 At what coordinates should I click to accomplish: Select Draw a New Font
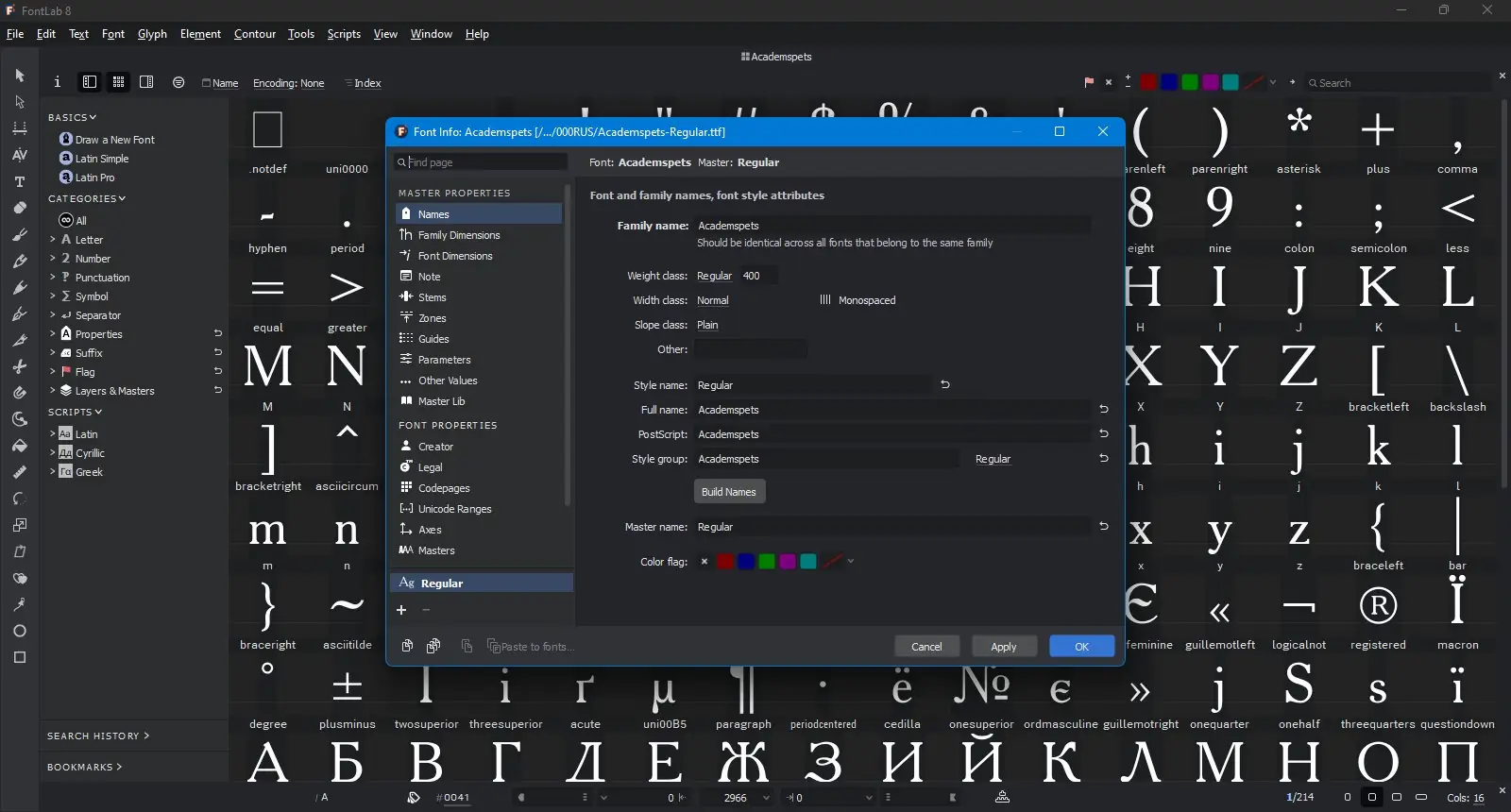pyautogui.click(x=107, y=140)
